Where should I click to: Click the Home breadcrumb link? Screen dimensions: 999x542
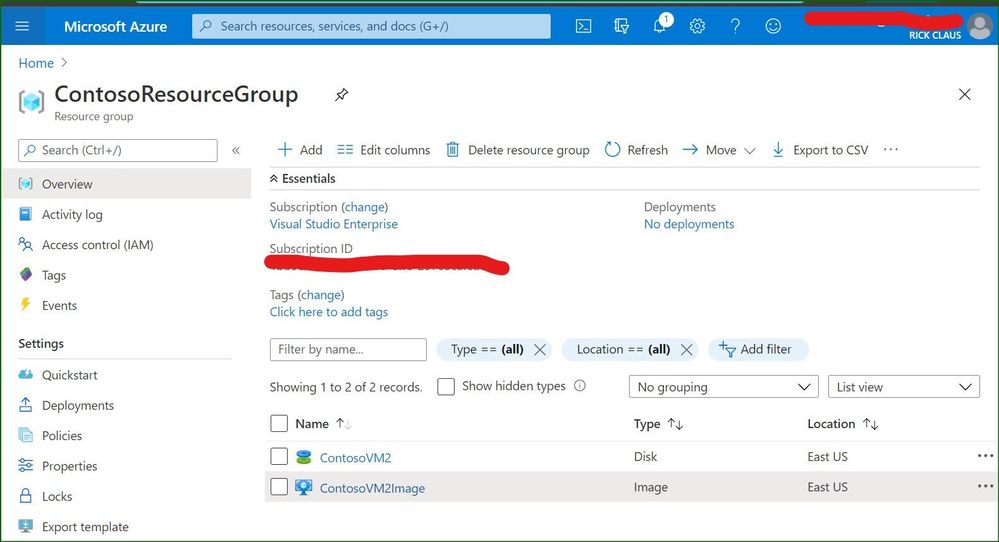click(36, 63)
